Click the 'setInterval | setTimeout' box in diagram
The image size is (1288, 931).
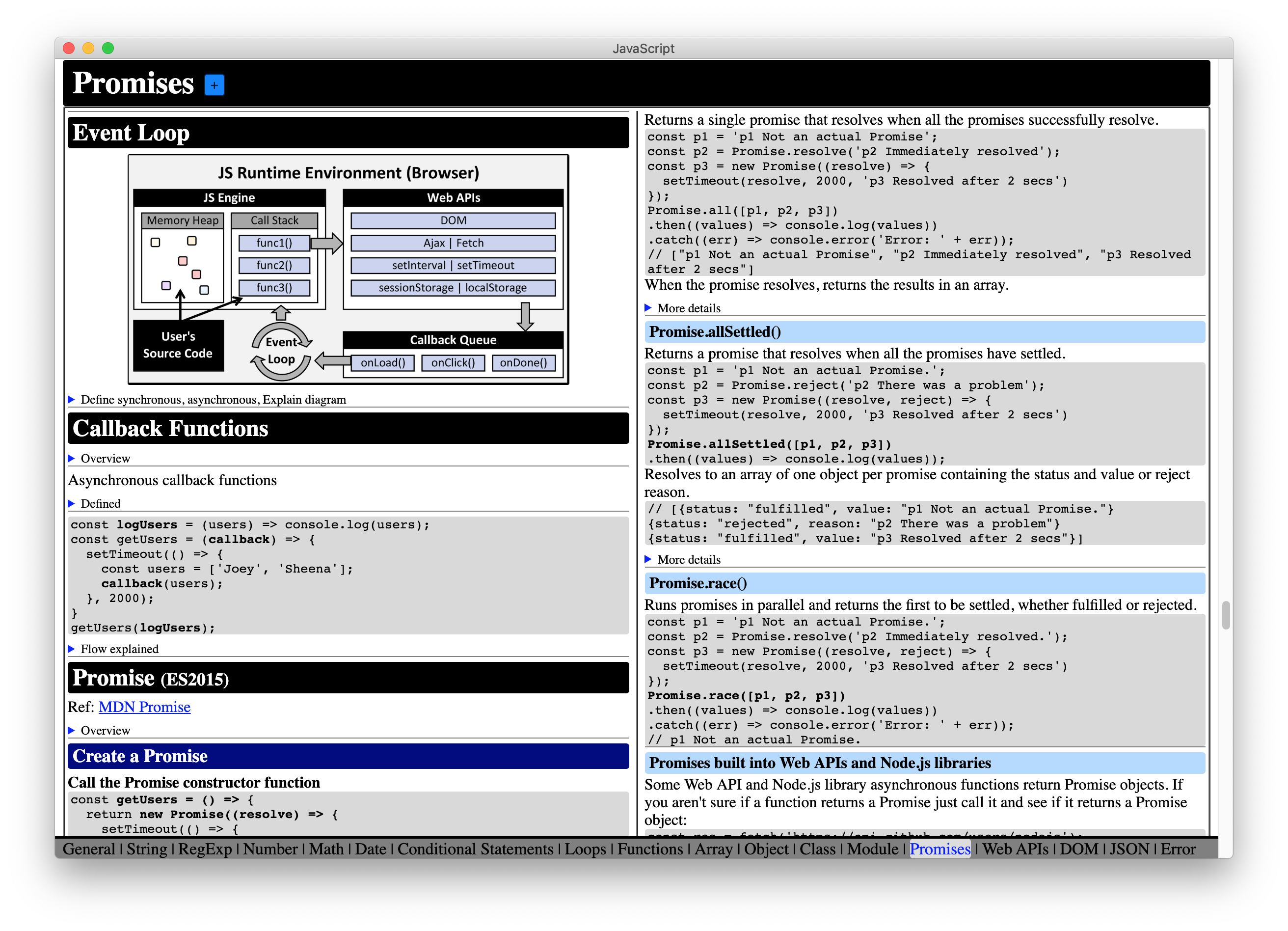(x=453, y=265)
